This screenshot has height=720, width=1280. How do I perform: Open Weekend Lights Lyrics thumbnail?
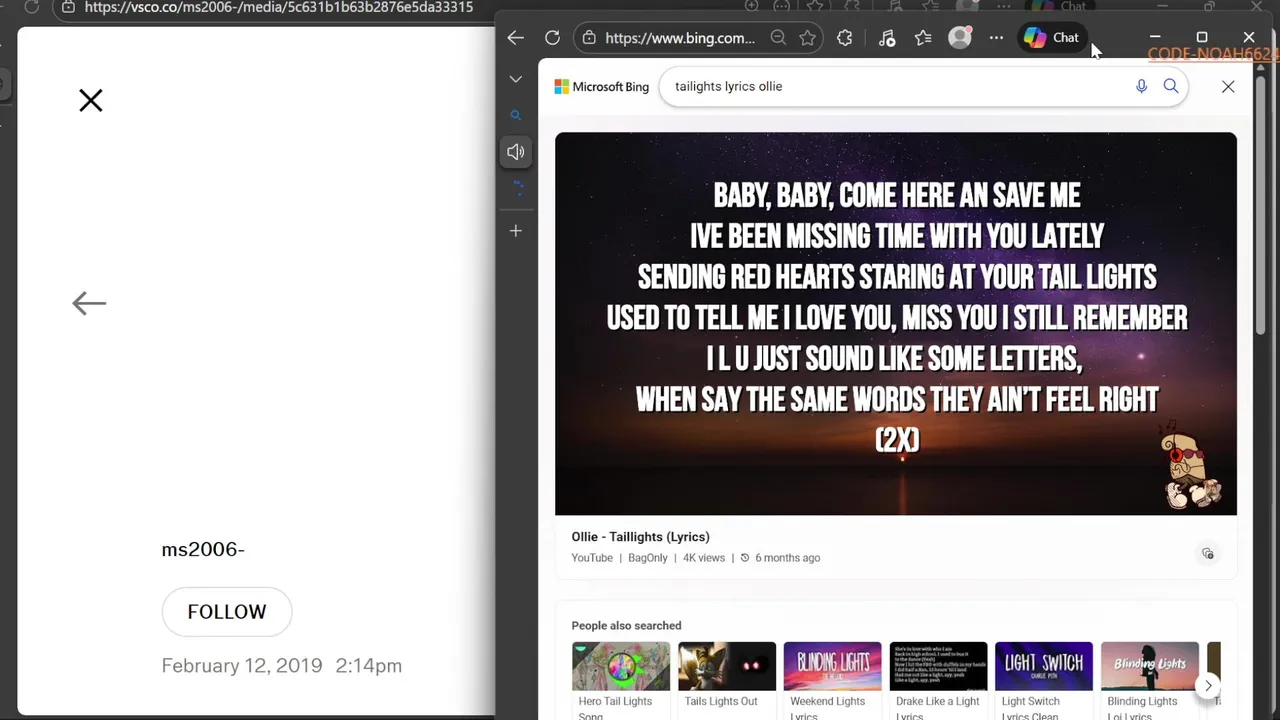point(833,666)
